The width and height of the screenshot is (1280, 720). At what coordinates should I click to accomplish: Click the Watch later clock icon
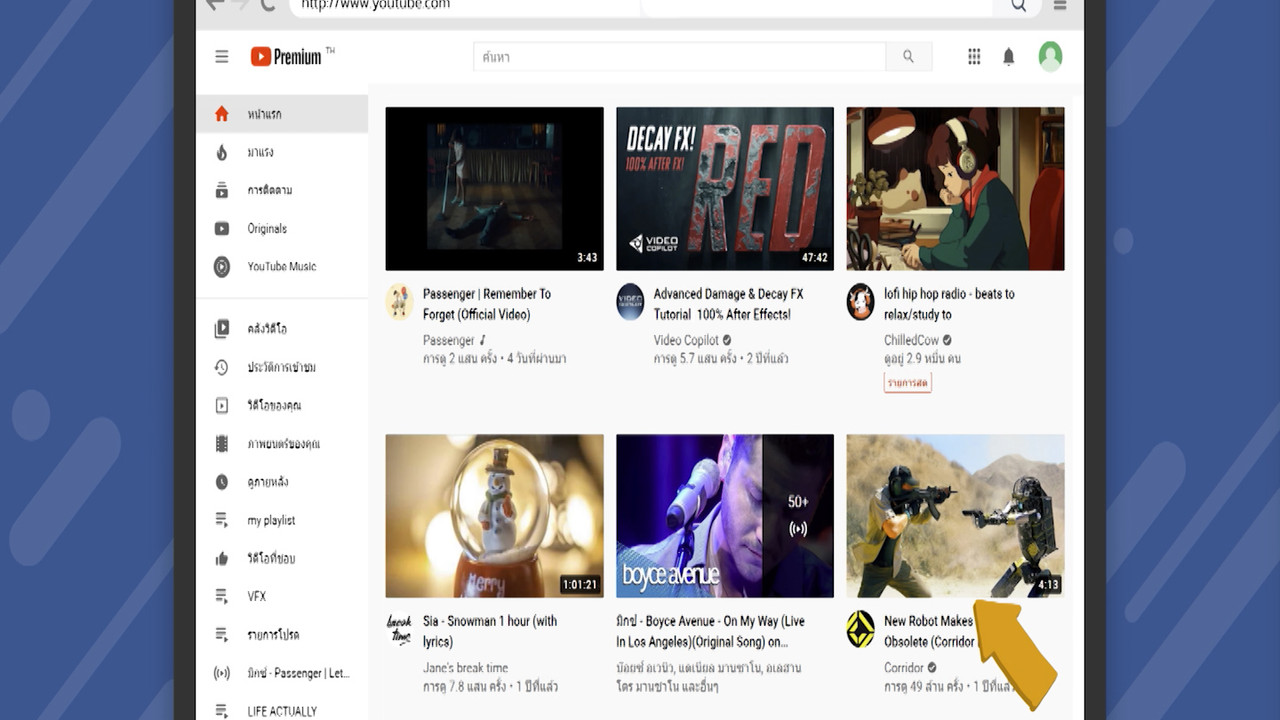click(x=222, y=482)
